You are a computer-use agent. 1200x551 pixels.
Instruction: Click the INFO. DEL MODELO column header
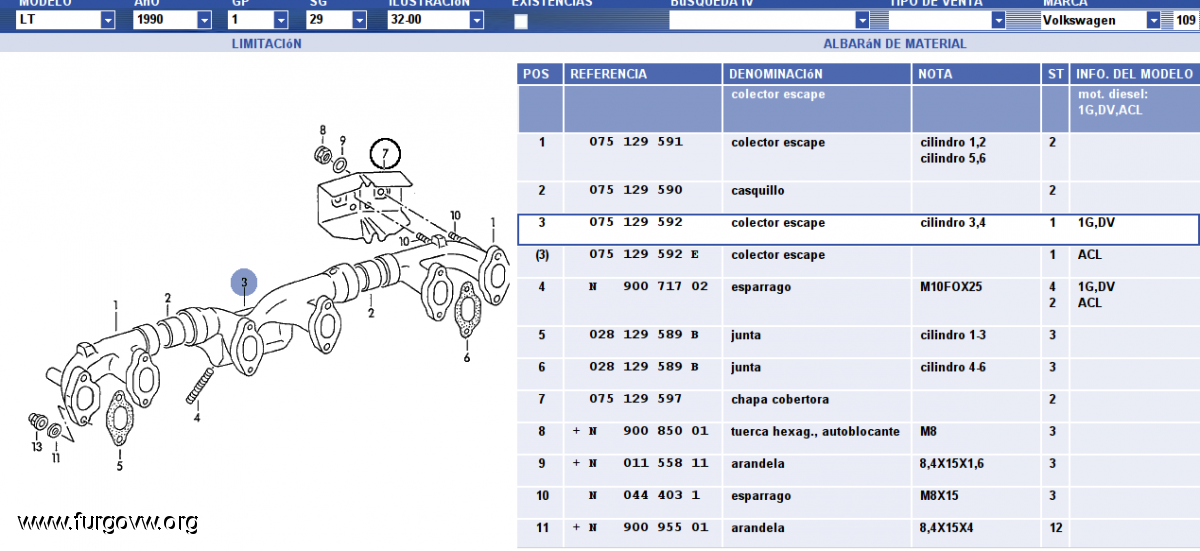[1135, 74]
